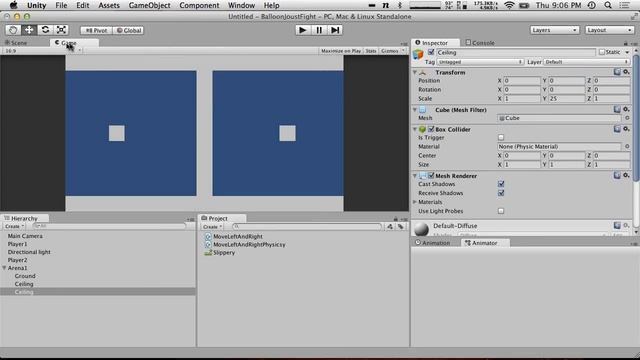640x360 pixels.
Task: Uncheck Cast Shadows
Action: pos(501,184)
